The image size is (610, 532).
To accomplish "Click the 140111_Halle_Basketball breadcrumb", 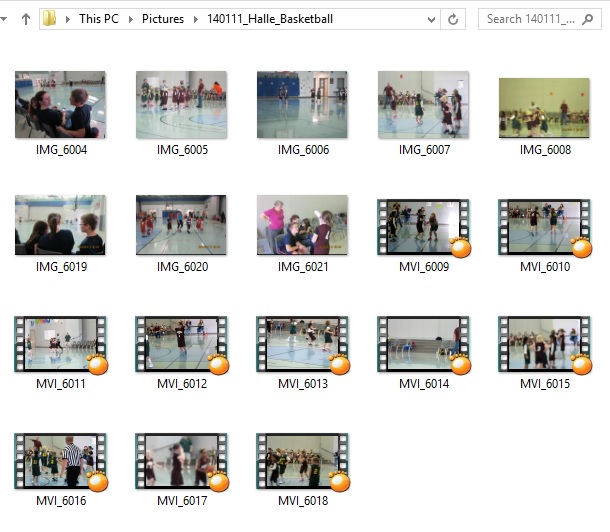I will [x=270, y=19].
